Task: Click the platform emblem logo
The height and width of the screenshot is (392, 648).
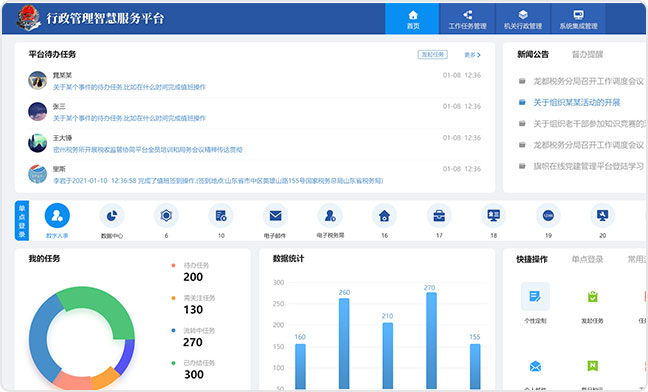Action: tap(28, 18)
